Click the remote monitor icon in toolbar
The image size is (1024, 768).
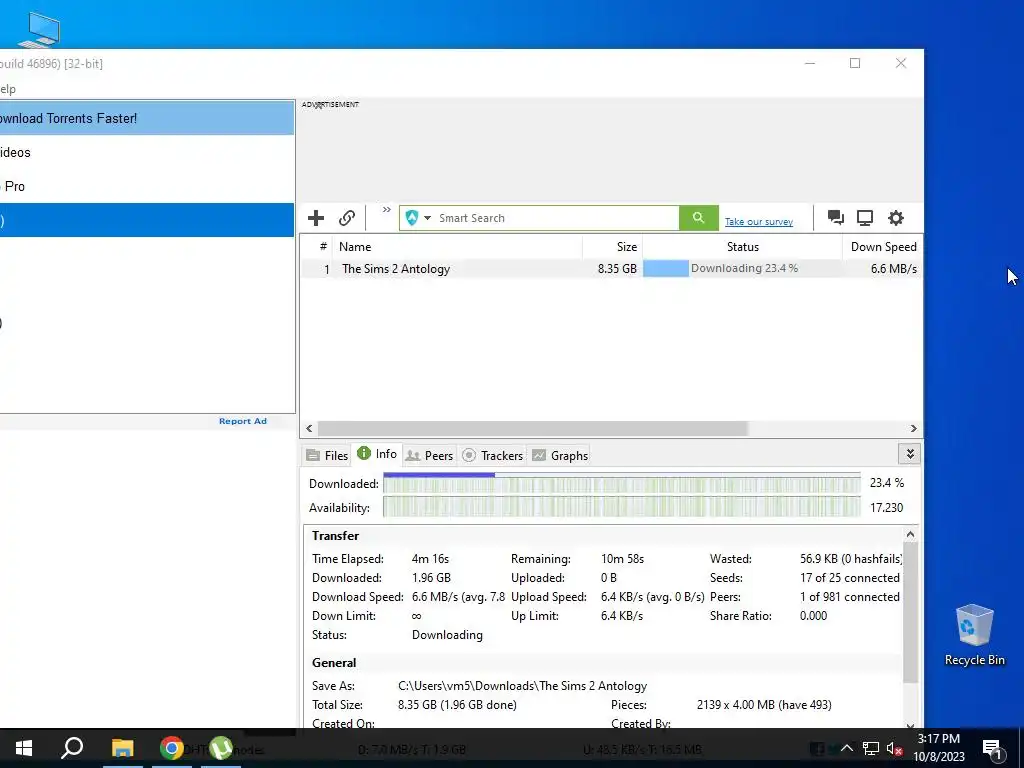point(865,218)
